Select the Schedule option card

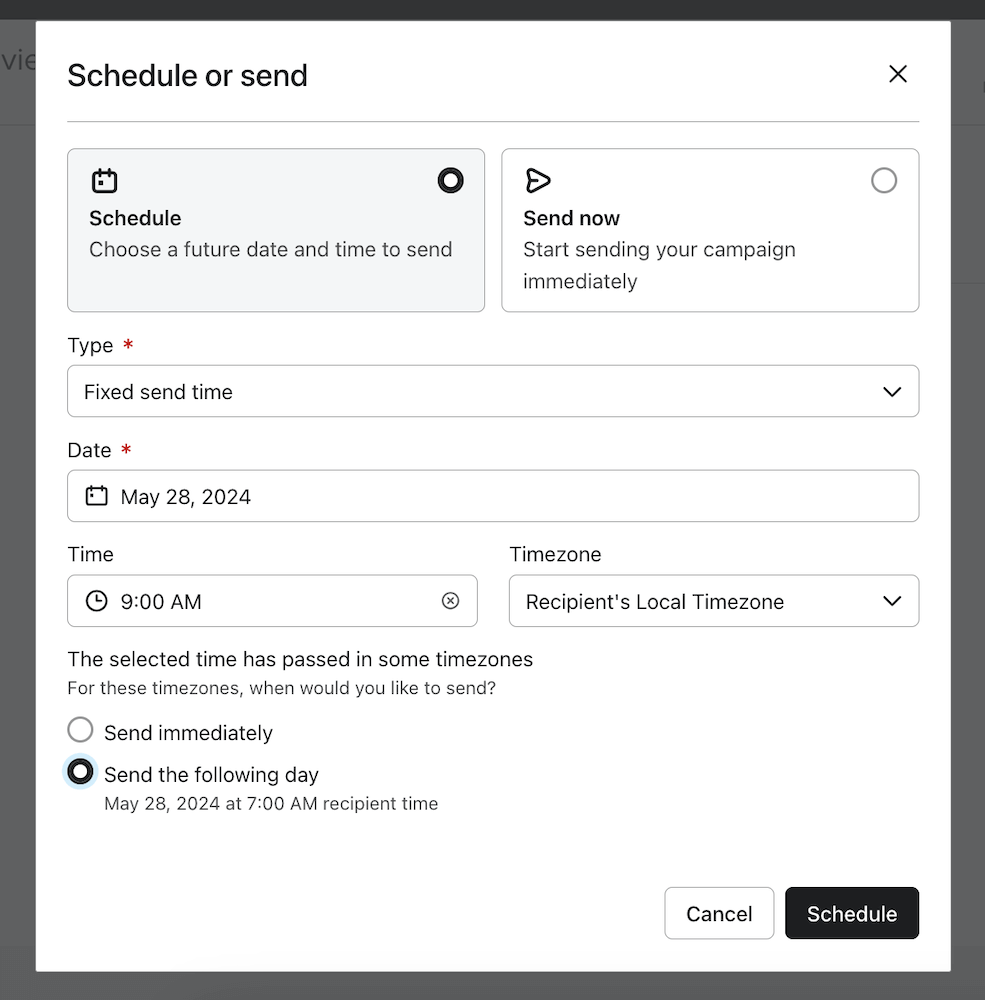[276, 230]
